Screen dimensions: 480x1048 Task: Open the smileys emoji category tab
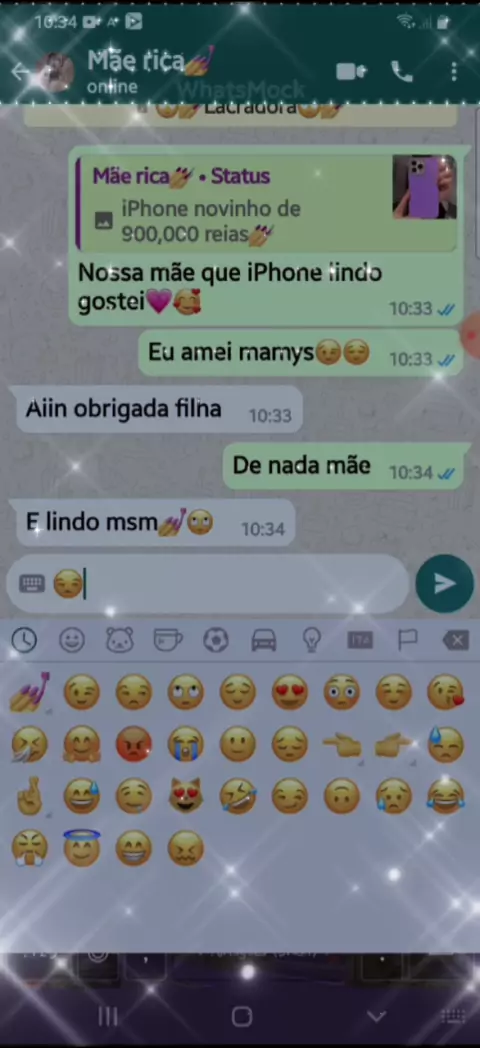coord(72,640)
